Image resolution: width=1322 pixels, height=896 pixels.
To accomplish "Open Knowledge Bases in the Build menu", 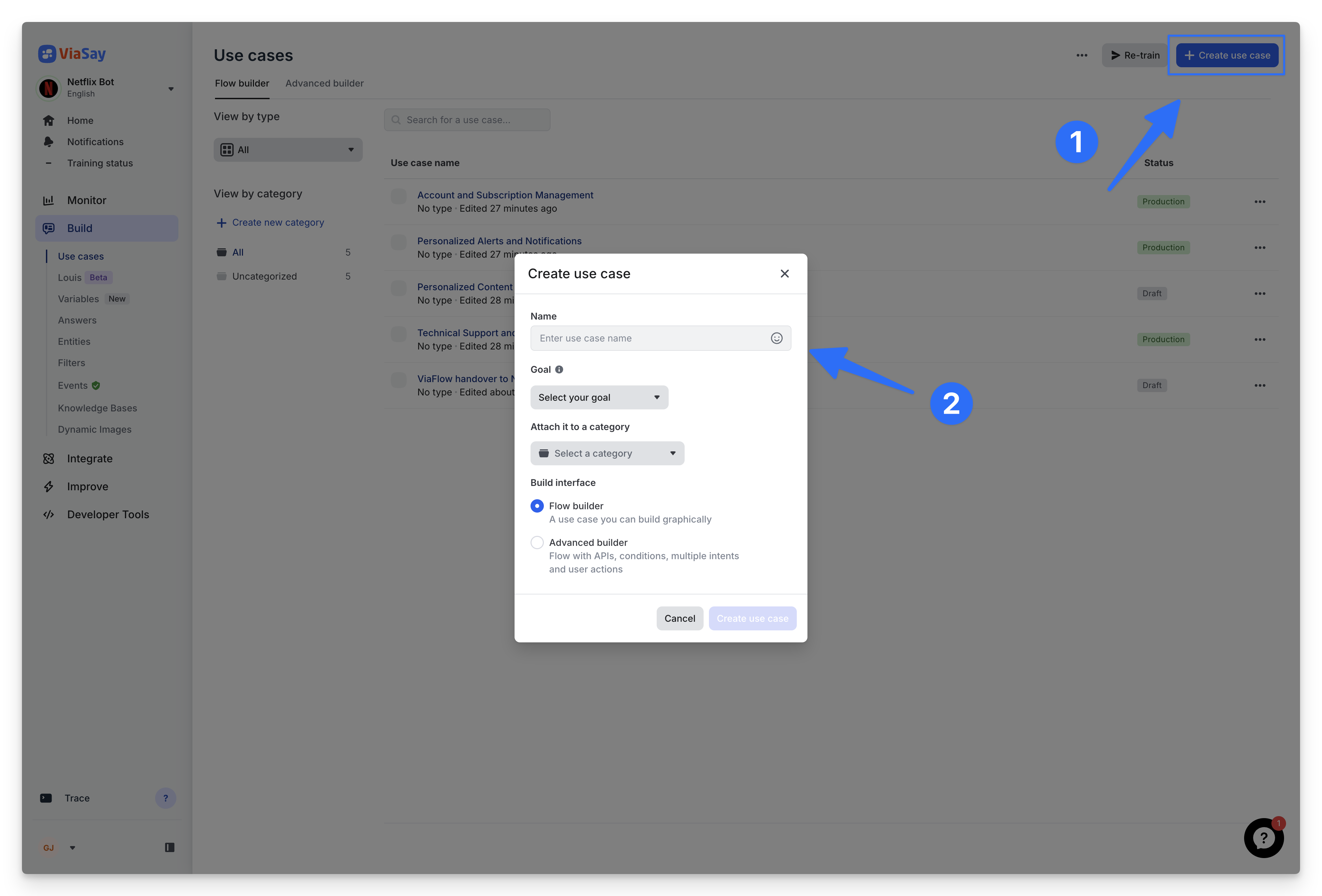I will pos(97,408).
